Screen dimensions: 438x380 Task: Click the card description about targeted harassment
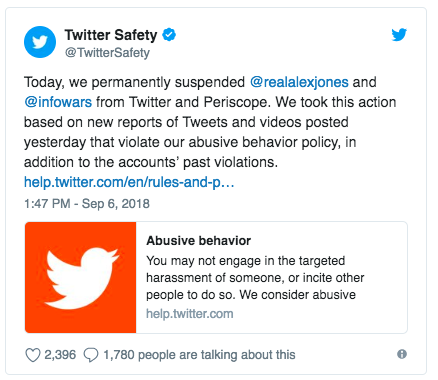tap(255, 278)
